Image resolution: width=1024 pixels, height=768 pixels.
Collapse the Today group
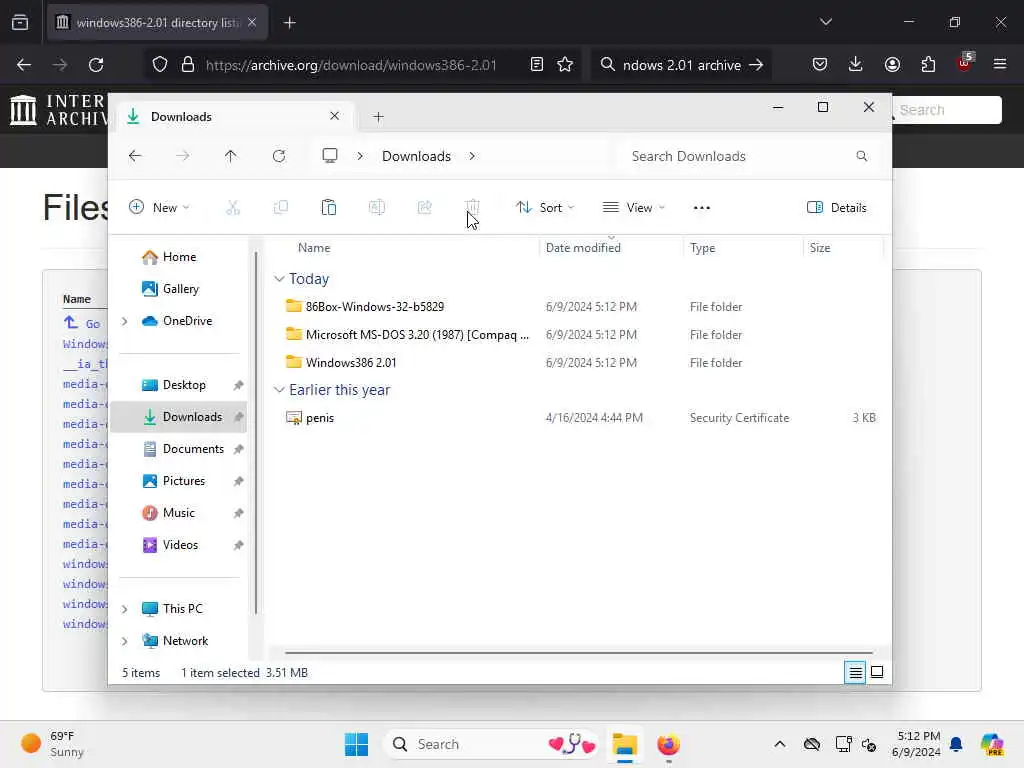point(279,279)
